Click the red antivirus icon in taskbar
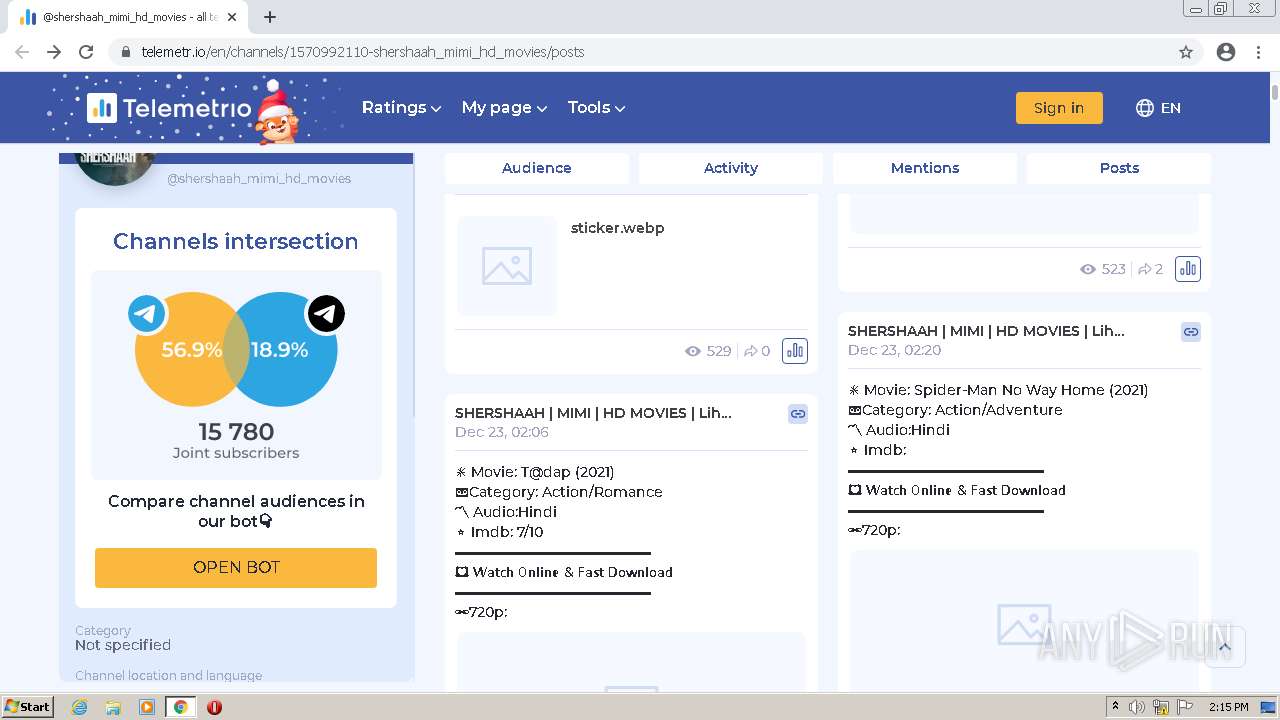The height and width of the screenshot is (720, 1280). click(214, 707)
